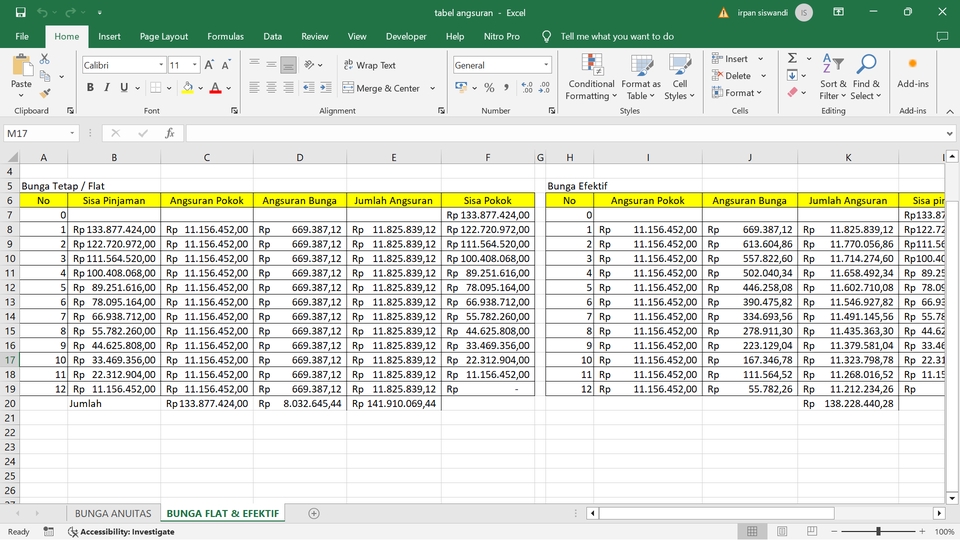Click Accessibility: Investigate in status bar
Screen dimensions: 960x540
click(x=127, y=532)
